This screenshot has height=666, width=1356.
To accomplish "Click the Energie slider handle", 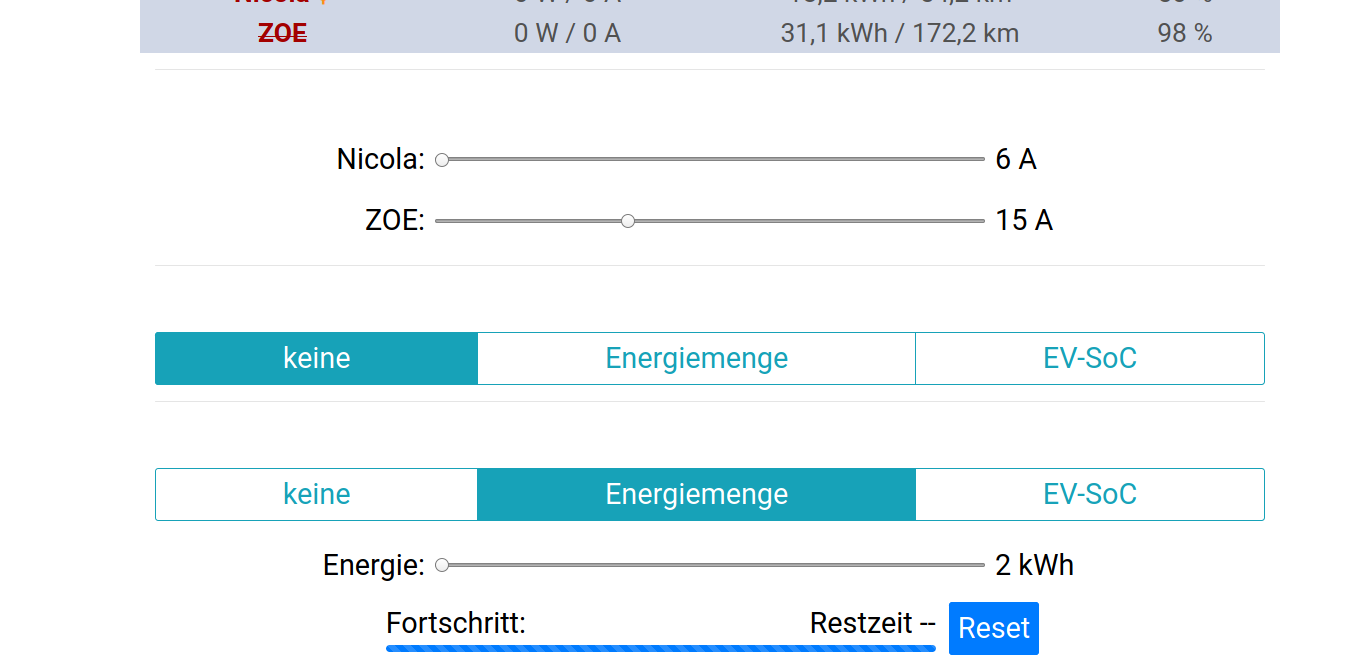I will [x=441, y=565].
